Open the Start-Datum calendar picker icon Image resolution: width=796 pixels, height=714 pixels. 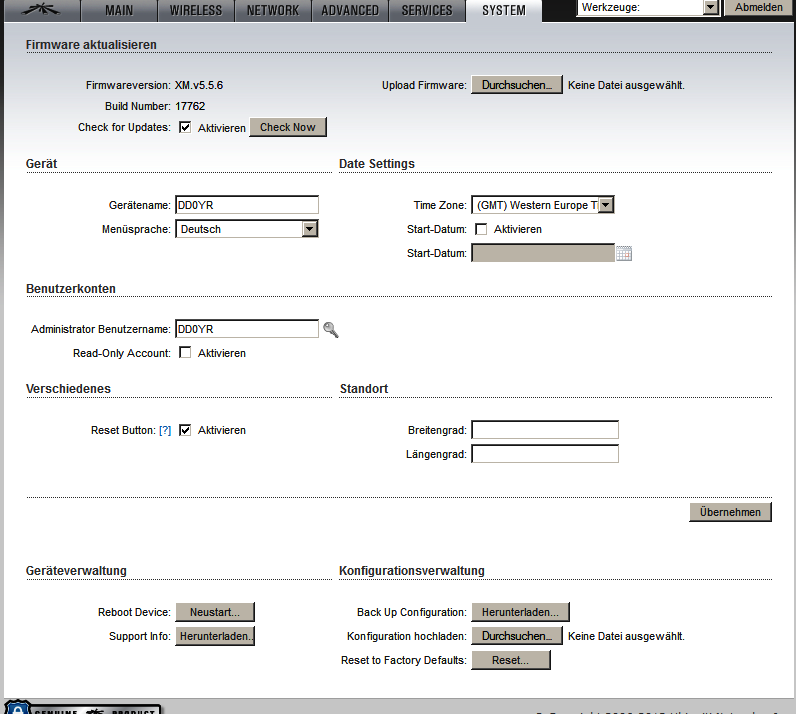click(624, 254)
